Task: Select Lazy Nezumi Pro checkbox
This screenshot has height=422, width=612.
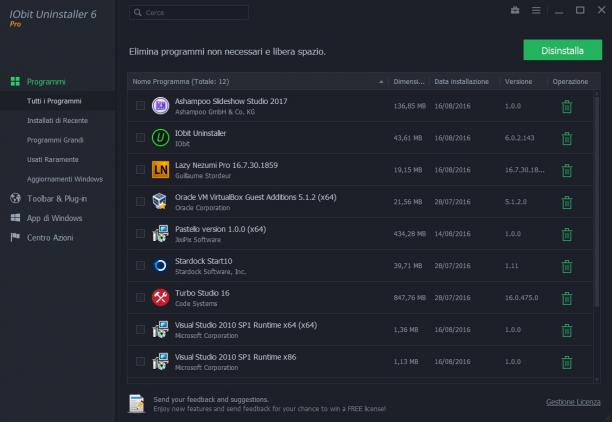Action: 140,169
